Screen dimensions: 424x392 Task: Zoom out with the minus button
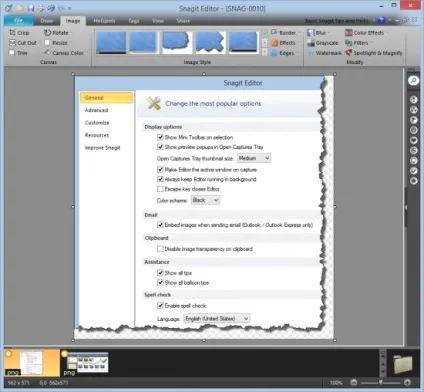(354, 383)
